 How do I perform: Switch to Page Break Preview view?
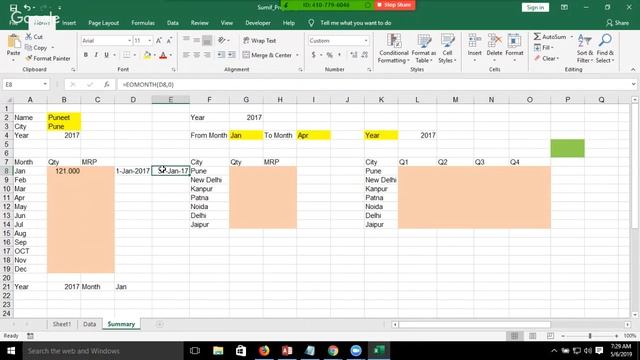tap(550, 336)
